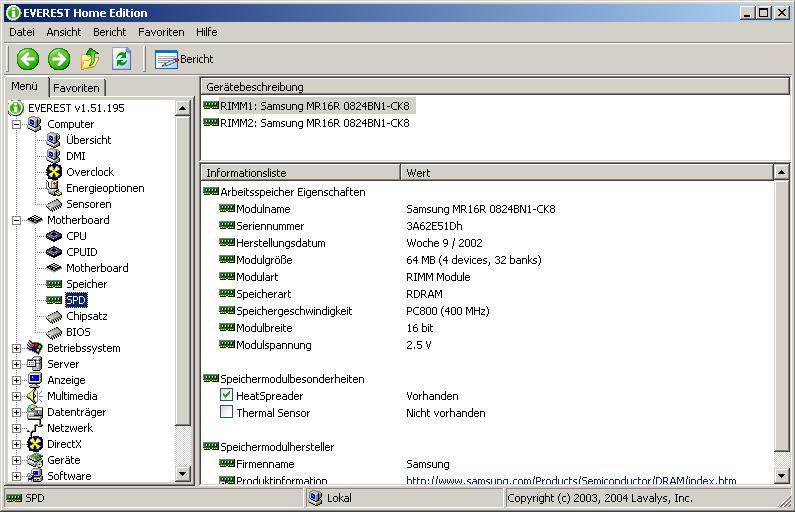The width and height of the screenshot is (795, 512).
Task: Expand the Betriebssystem node
Action: [x=16, y=348]
